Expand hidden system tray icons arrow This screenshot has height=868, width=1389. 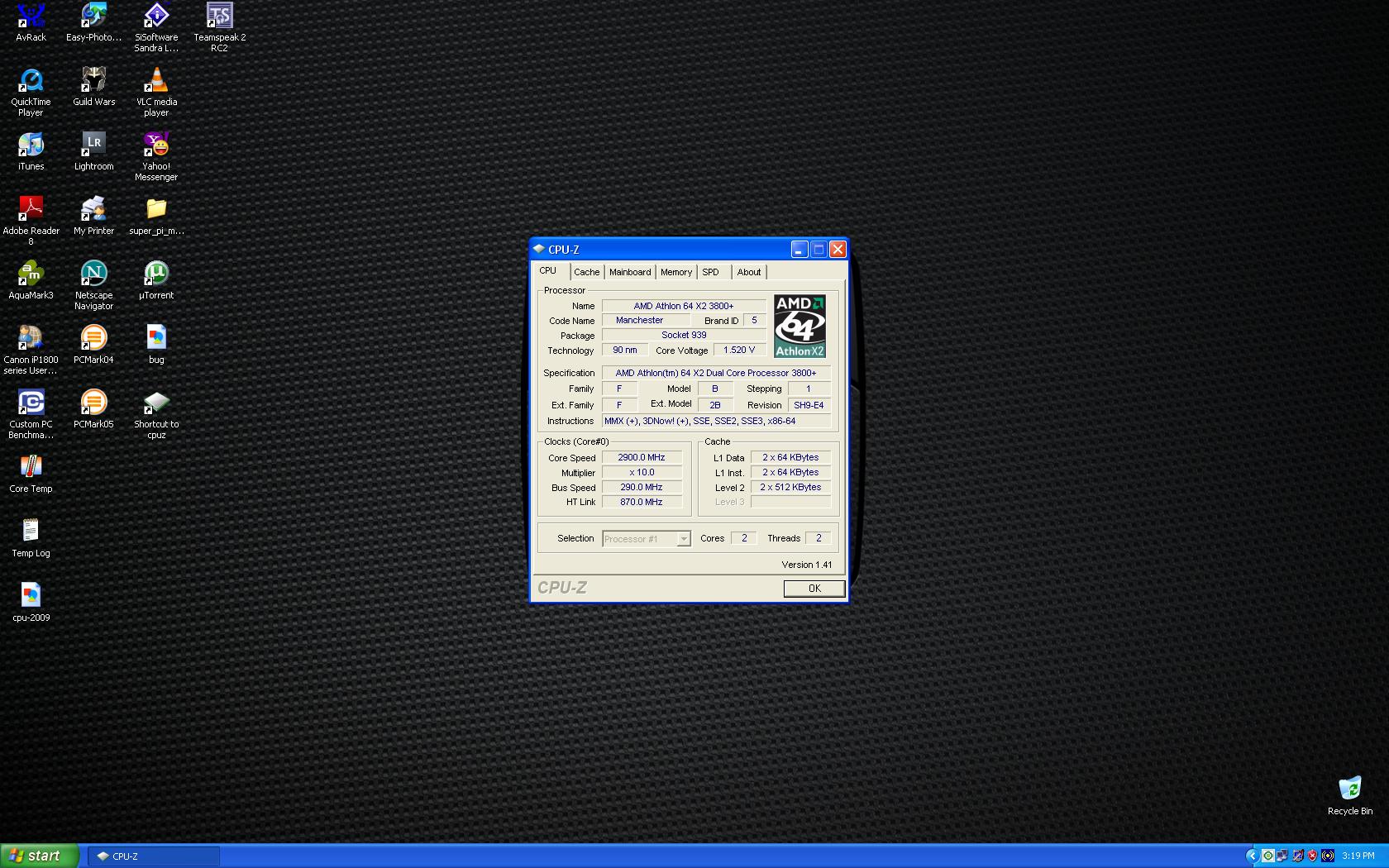click(1252, 856)
